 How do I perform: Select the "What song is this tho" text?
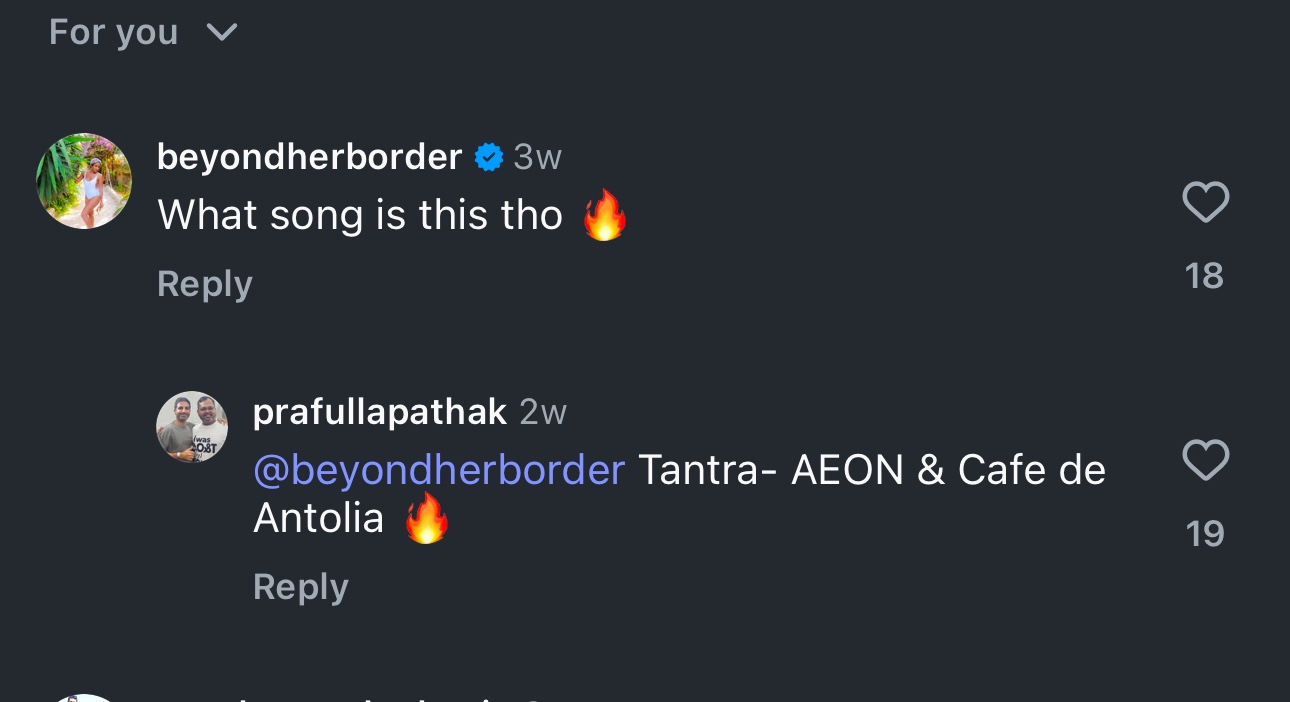pyautogui.click(x=360, y=215)
